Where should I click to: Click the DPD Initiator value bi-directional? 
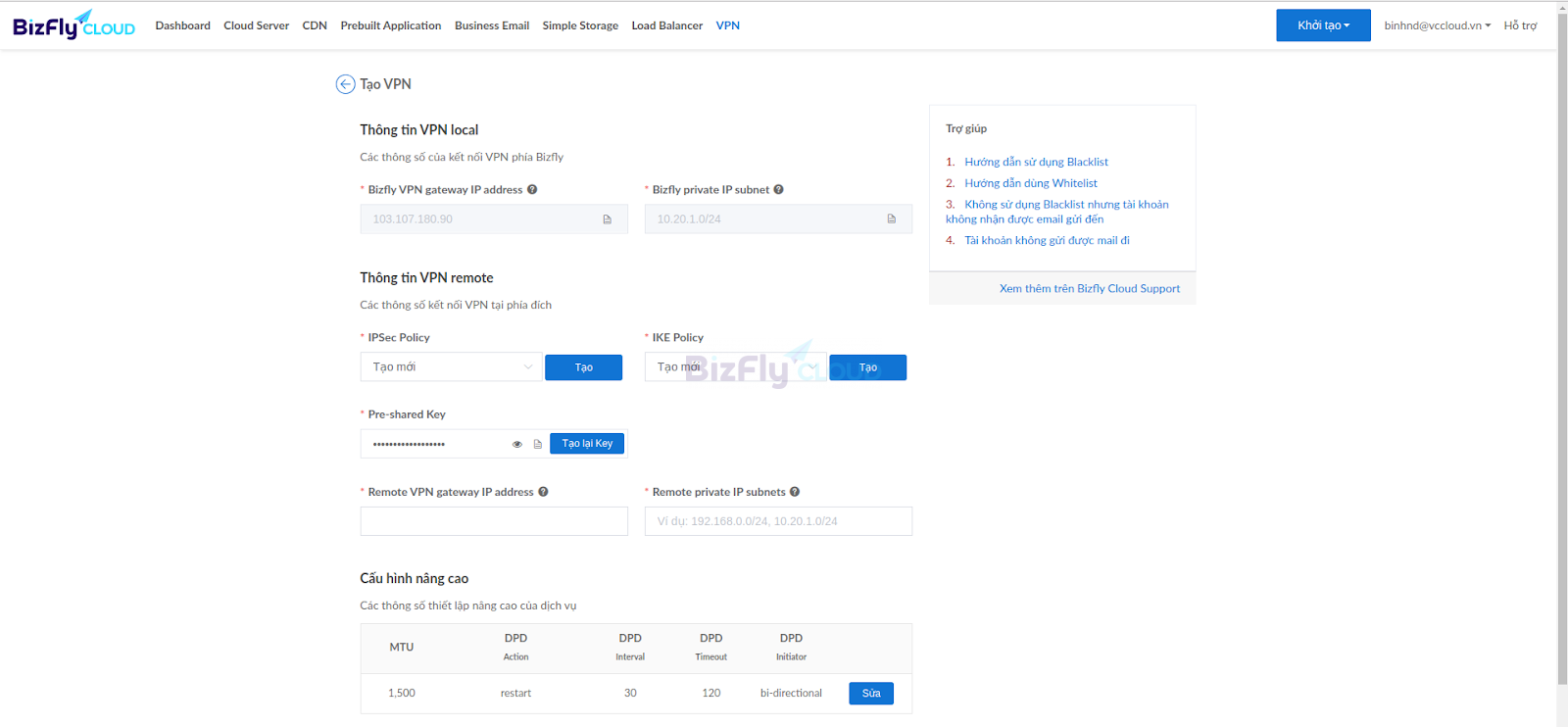click(x=791, y=694)
